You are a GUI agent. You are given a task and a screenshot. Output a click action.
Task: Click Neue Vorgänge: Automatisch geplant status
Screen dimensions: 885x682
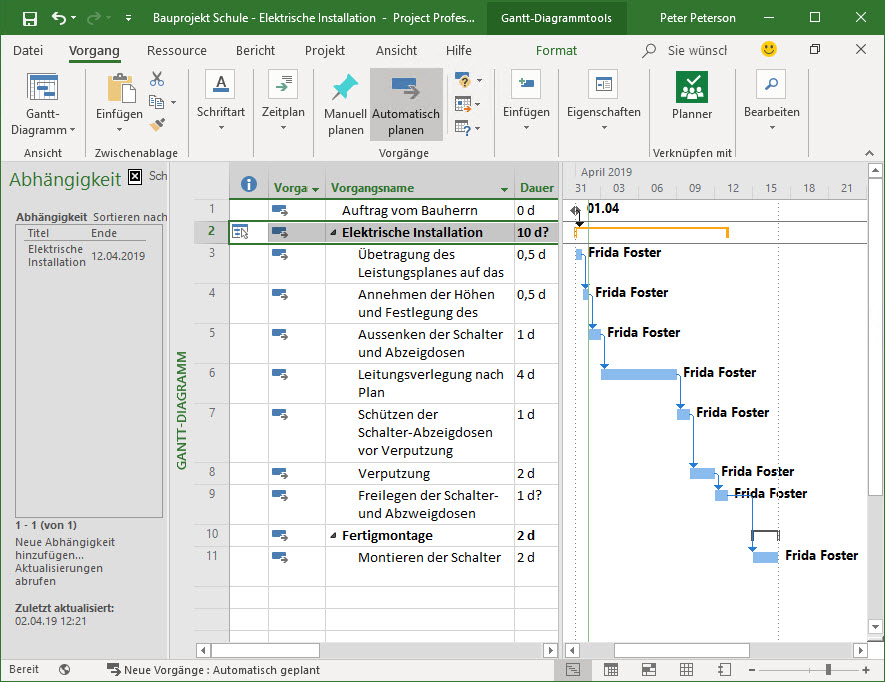click(x=213, y=670)
